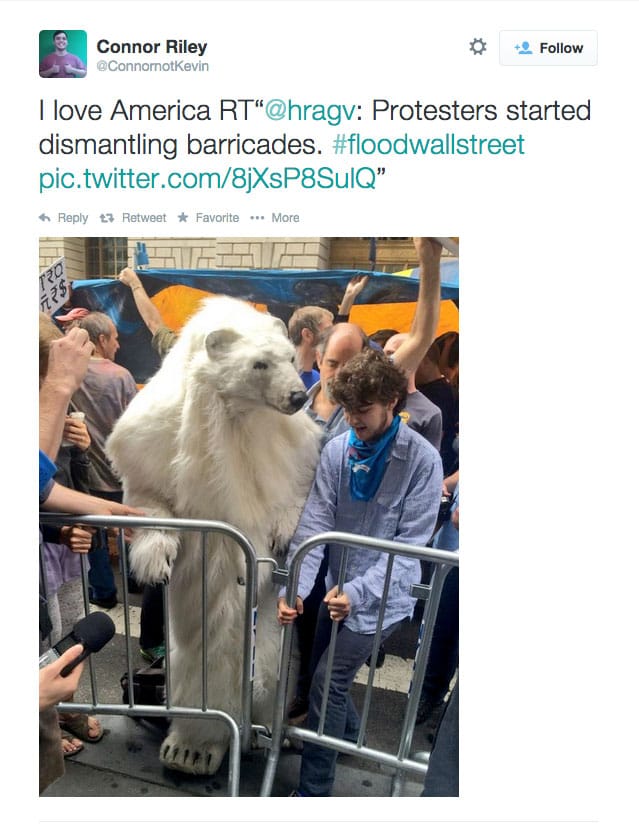Click the Retweet arrows icon
Viewport: 639px width, 838px height.
(x=107, y=218)
